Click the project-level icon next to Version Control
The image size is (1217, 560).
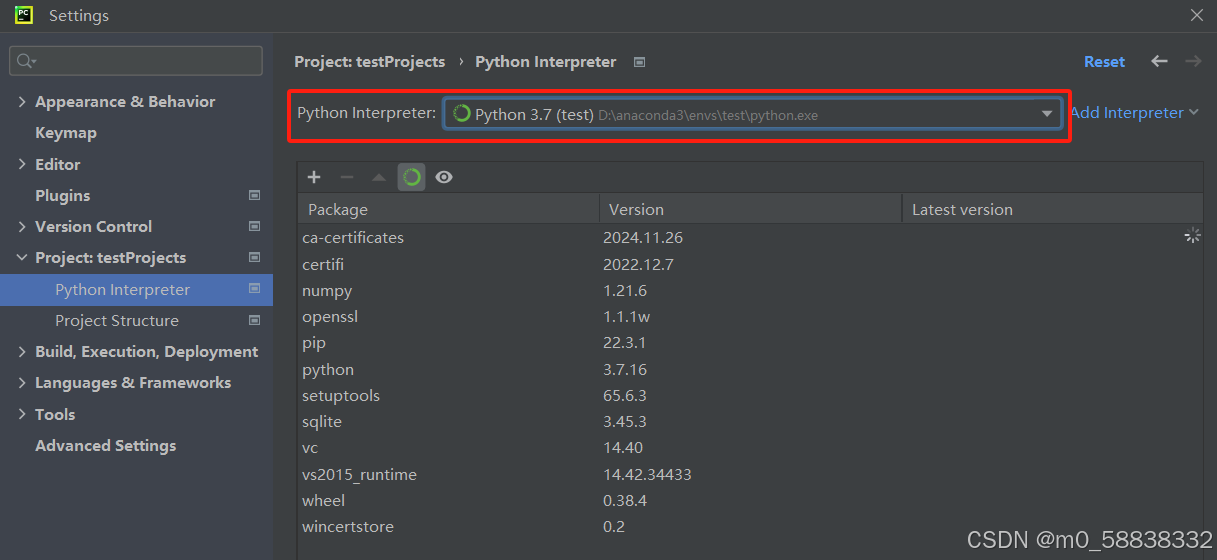tap(254, 226)
